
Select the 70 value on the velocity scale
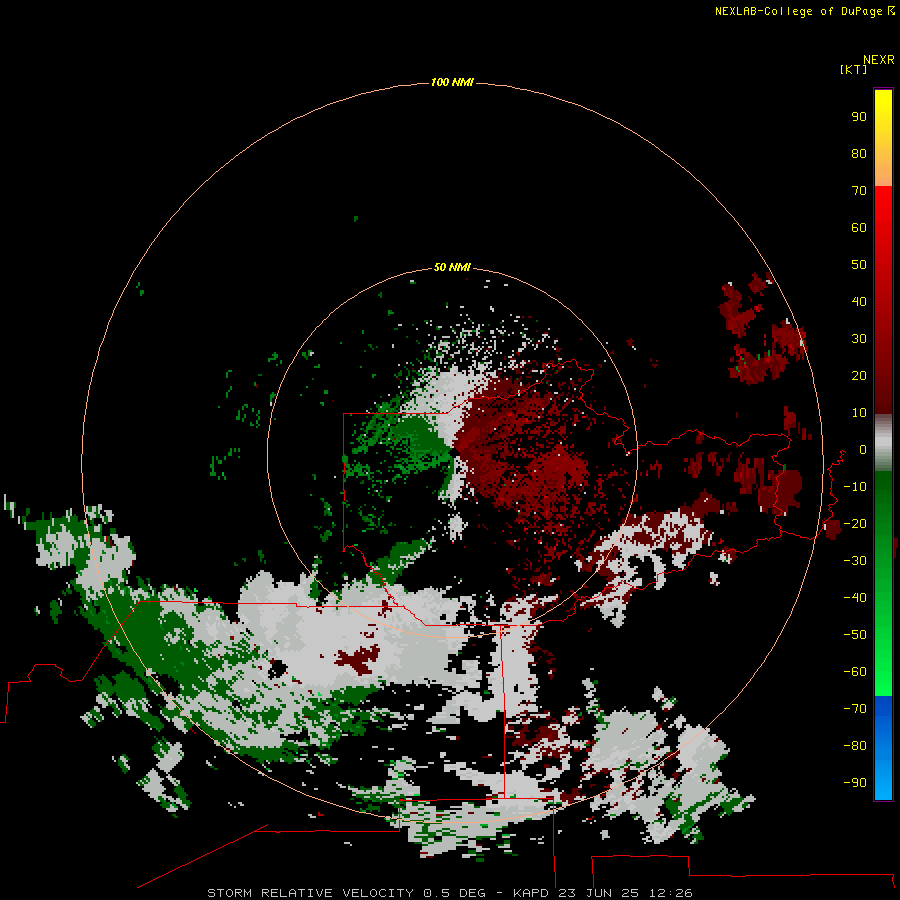(x=859, y=191)
